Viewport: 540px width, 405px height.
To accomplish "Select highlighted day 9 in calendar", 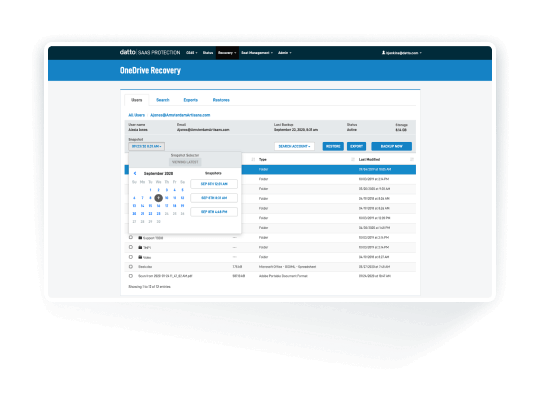I will coord(158,198).
